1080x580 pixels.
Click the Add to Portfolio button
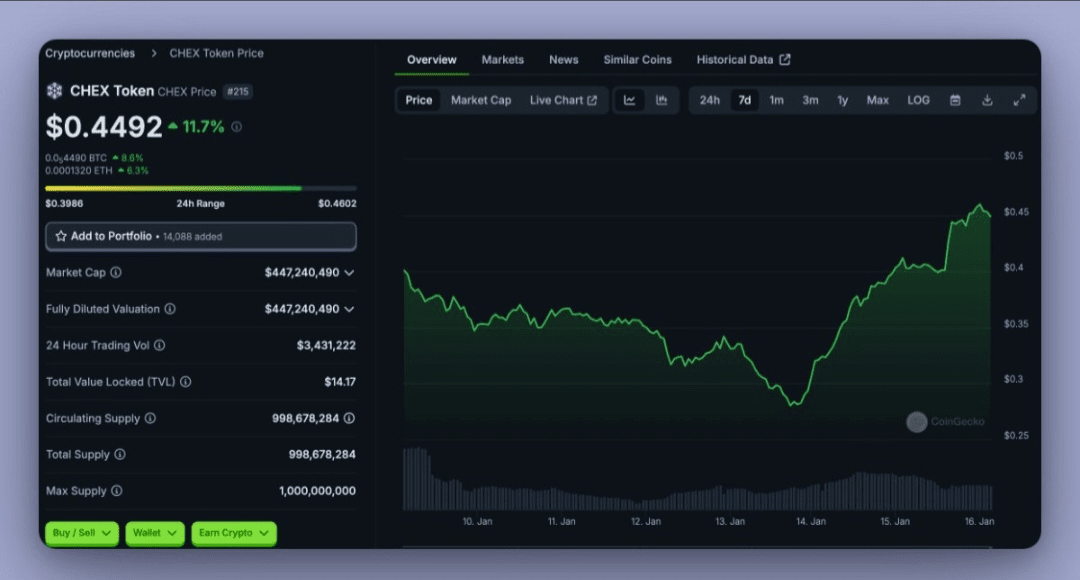(201, 236)
